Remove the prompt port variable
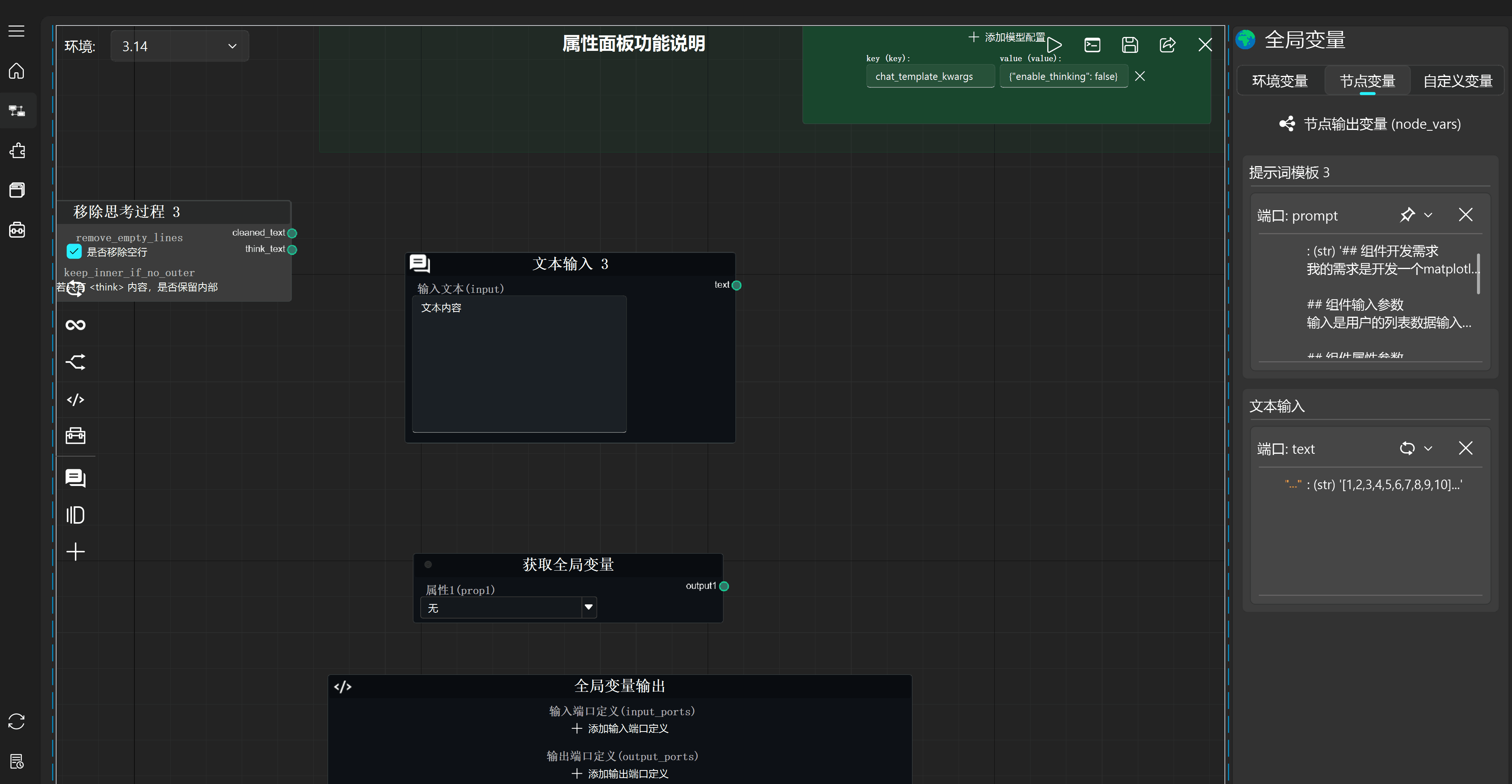Screen dimensions: 1512x784 (1465, 215)
